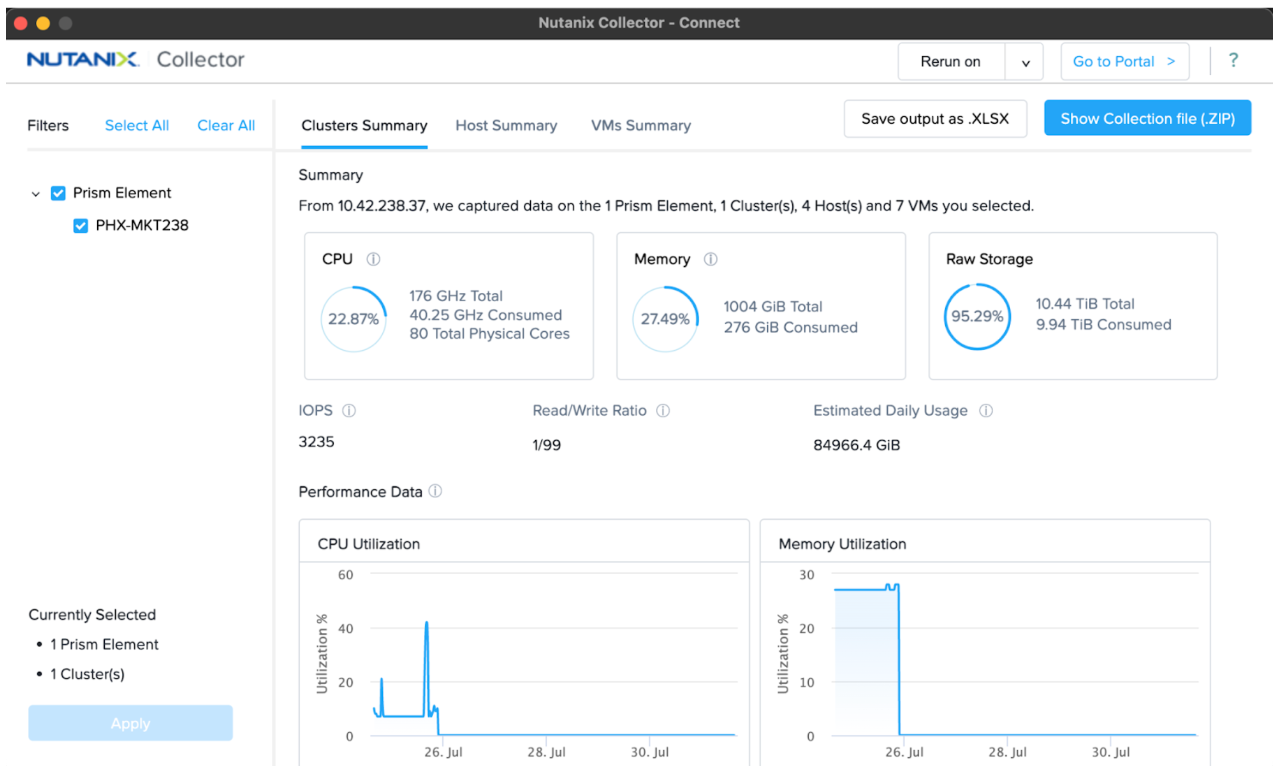
Task: Click the Estimated Daily Usage info icon
Action: tap(986, 410)
